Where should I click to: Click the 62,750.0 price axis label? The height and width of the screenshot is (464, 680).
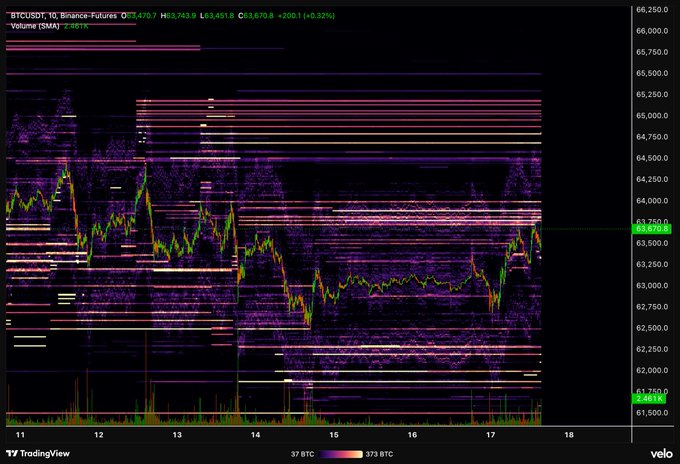pyautogui.click(x=652, y=307)
